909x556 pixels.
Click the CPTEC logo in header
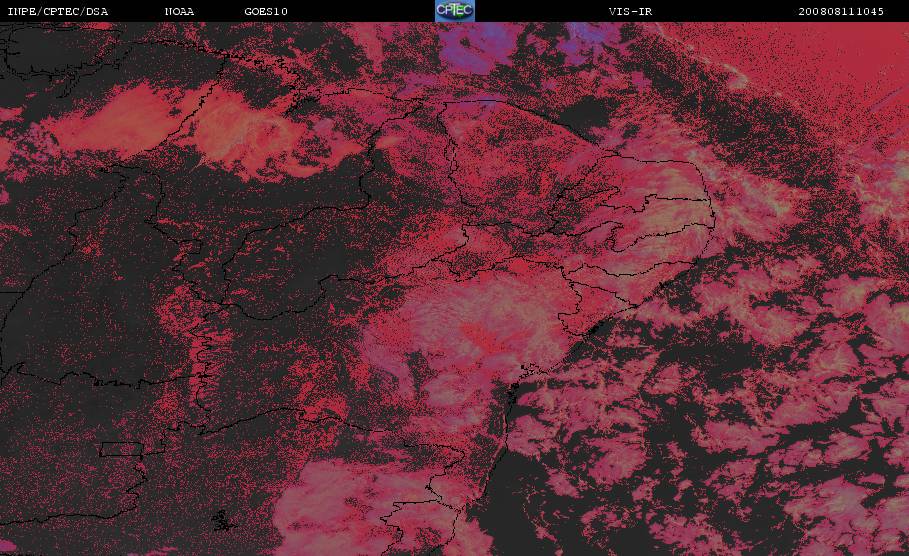tap(454, 10)
